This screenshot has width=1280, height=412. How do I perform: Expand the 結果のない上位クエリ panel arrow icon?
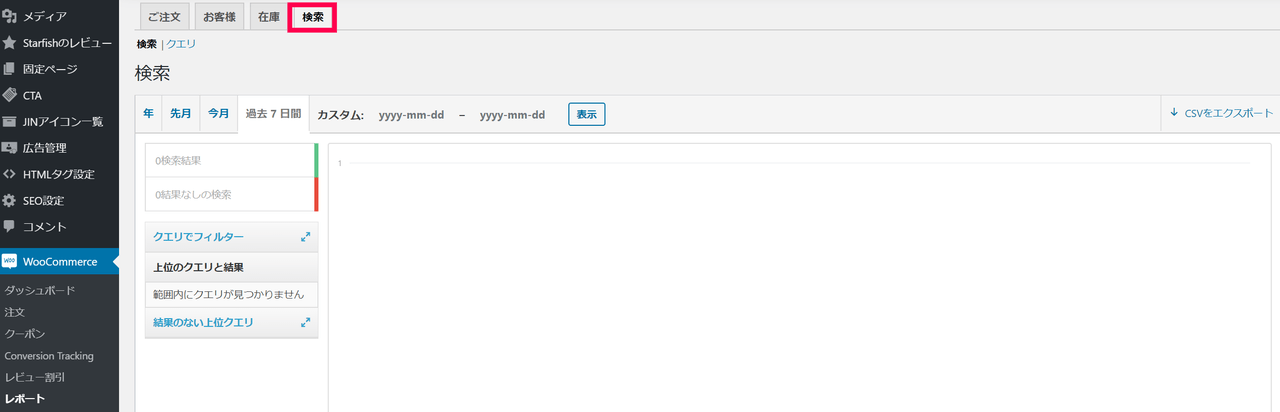pos(306,323)
